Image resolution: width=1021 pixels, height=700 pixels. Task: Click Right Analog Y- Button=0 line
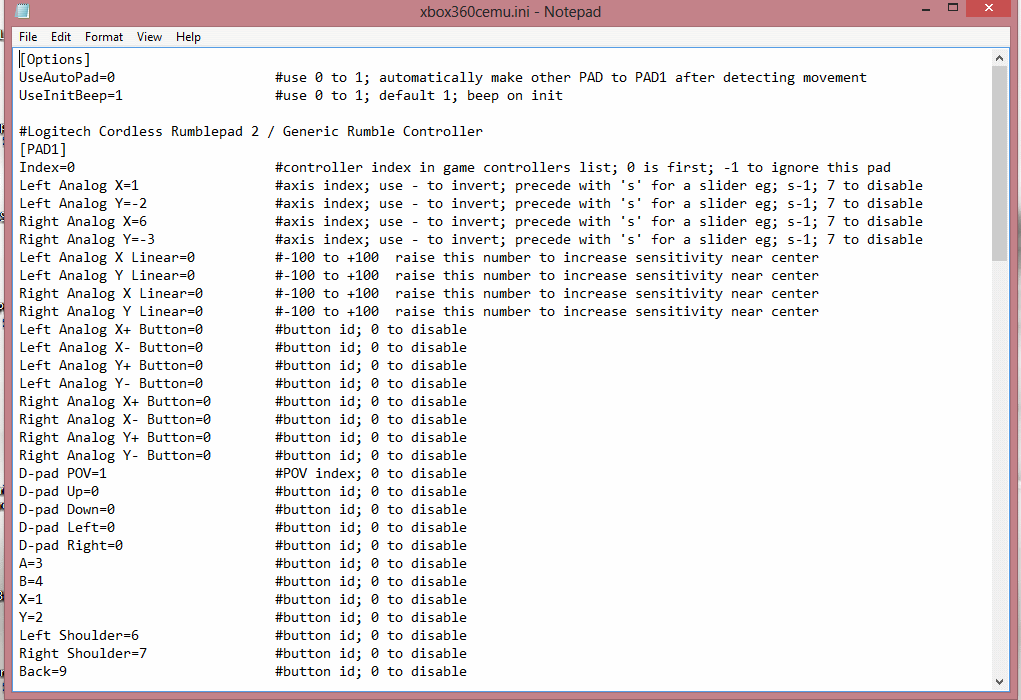(x=115, y=456)
